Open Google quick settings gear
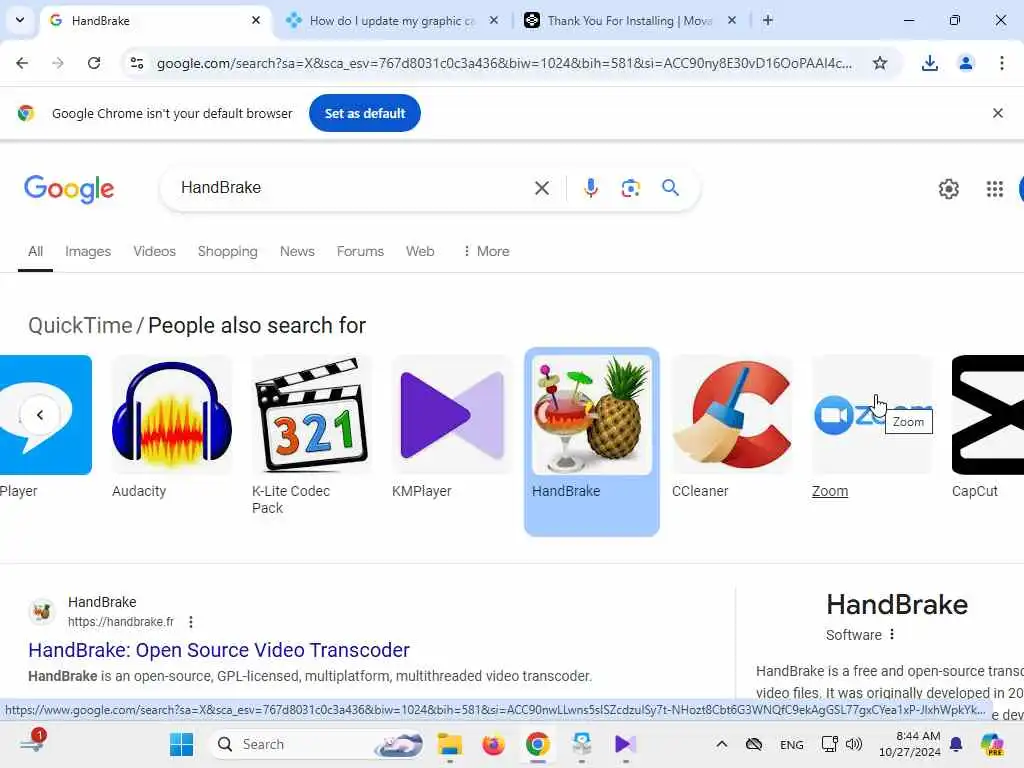Screen dimensions: 1024x768 click(948, 189)
